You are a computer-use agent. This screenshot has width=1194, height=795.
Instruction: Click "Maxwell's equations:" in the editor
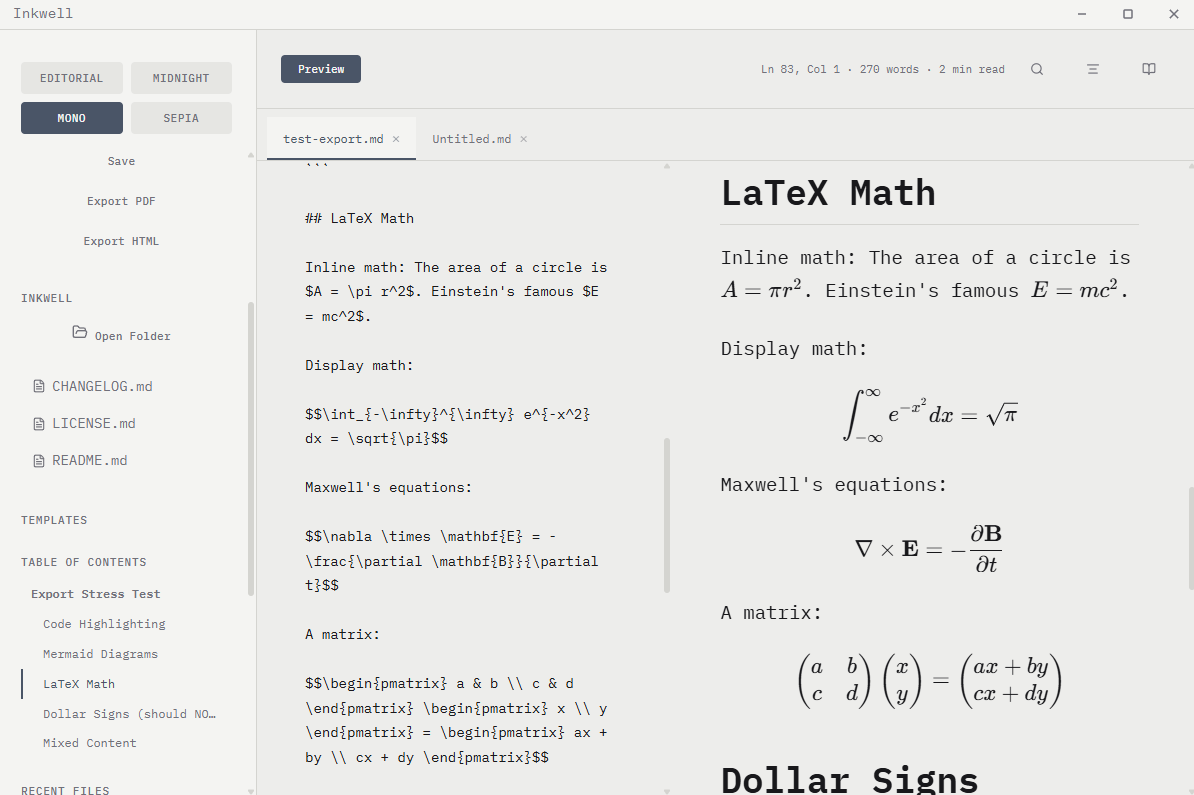[388, 487]
